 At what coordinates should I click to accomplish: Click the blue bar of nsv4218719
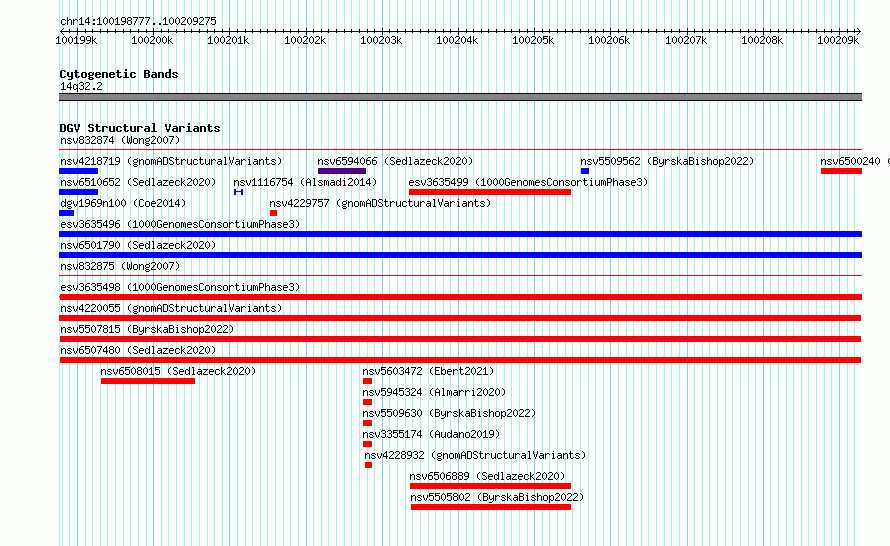tap(78, 171)
